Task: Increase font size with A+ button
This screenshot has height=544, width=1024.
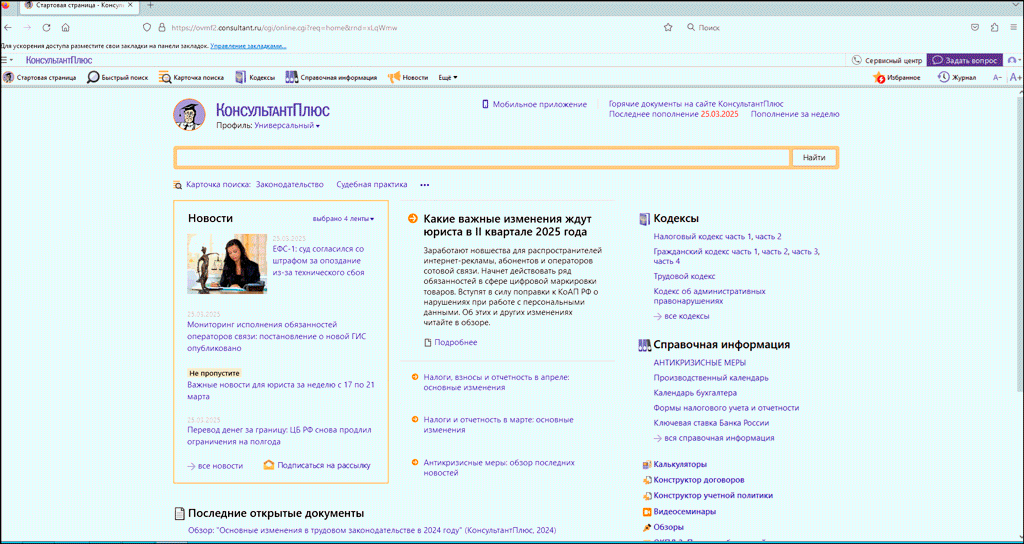Action: 1016,77
